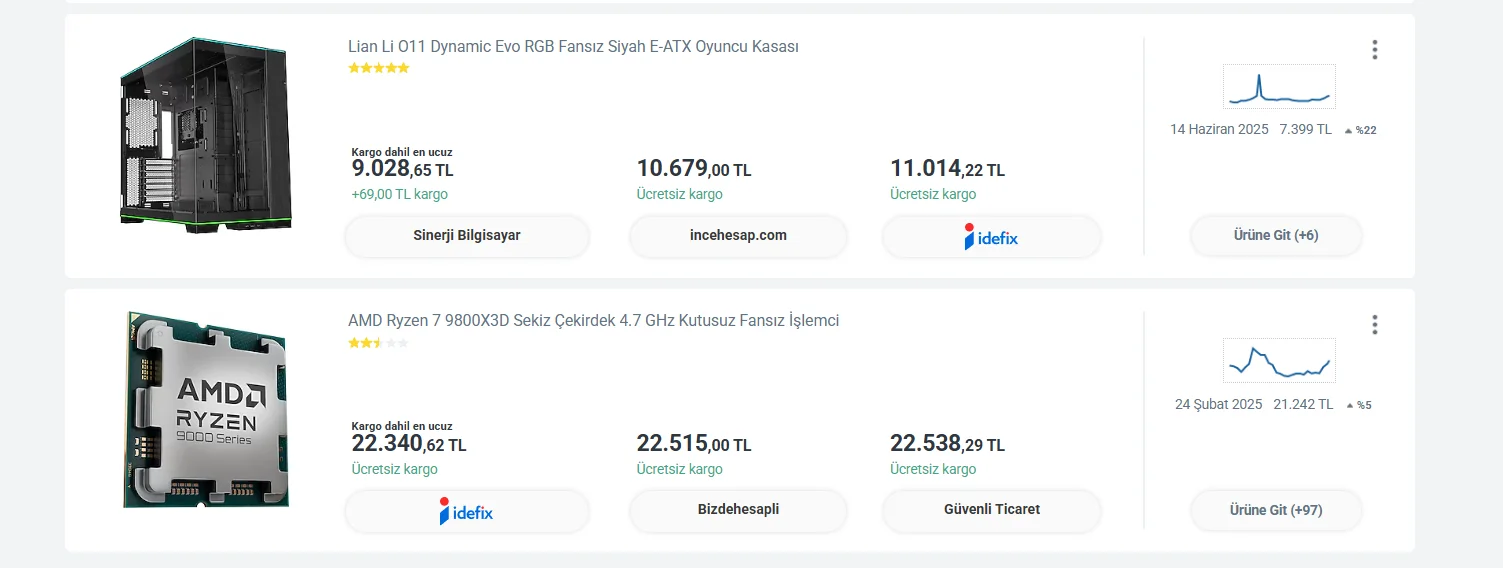The image size is (1503, 568).
Task: Click the Lian Li price history chart
Action: tap(1278, 87)
